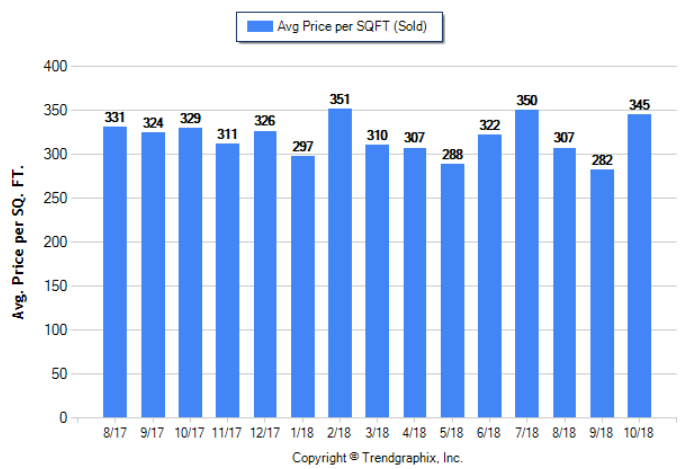The height and width of the screenshot is (469, 699).
Task: Click the Avg Price per SQFT legend label
Action: (x=351, y=27)
